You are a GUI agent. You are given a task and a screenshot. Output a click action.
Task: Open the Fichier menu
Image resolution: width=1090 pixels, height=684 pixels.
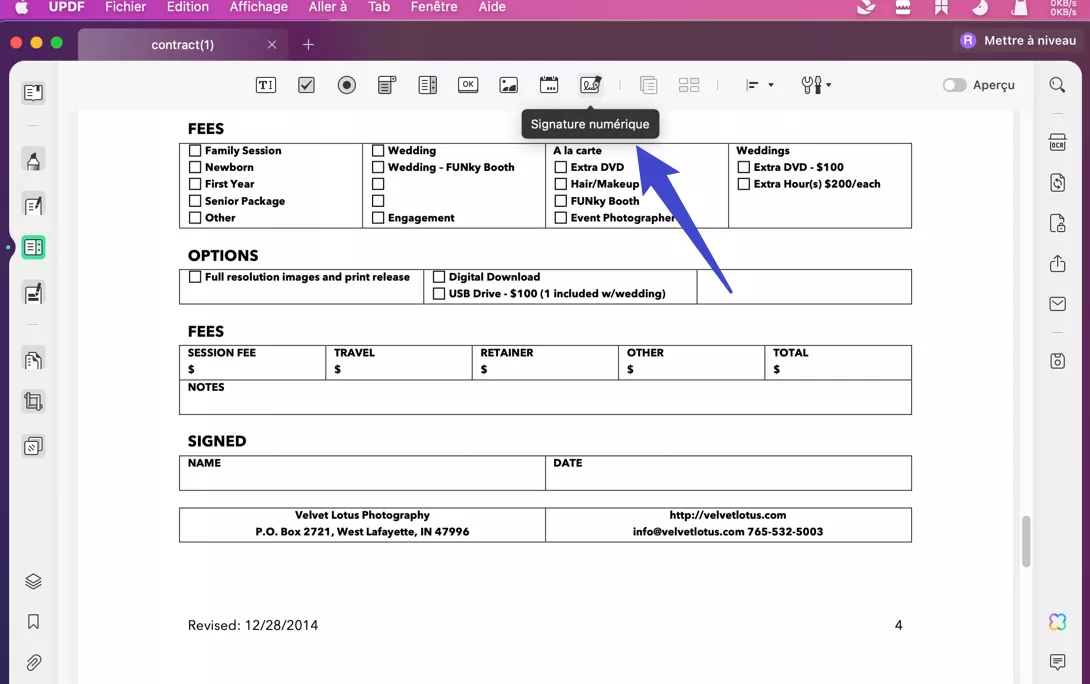[125, 7]
